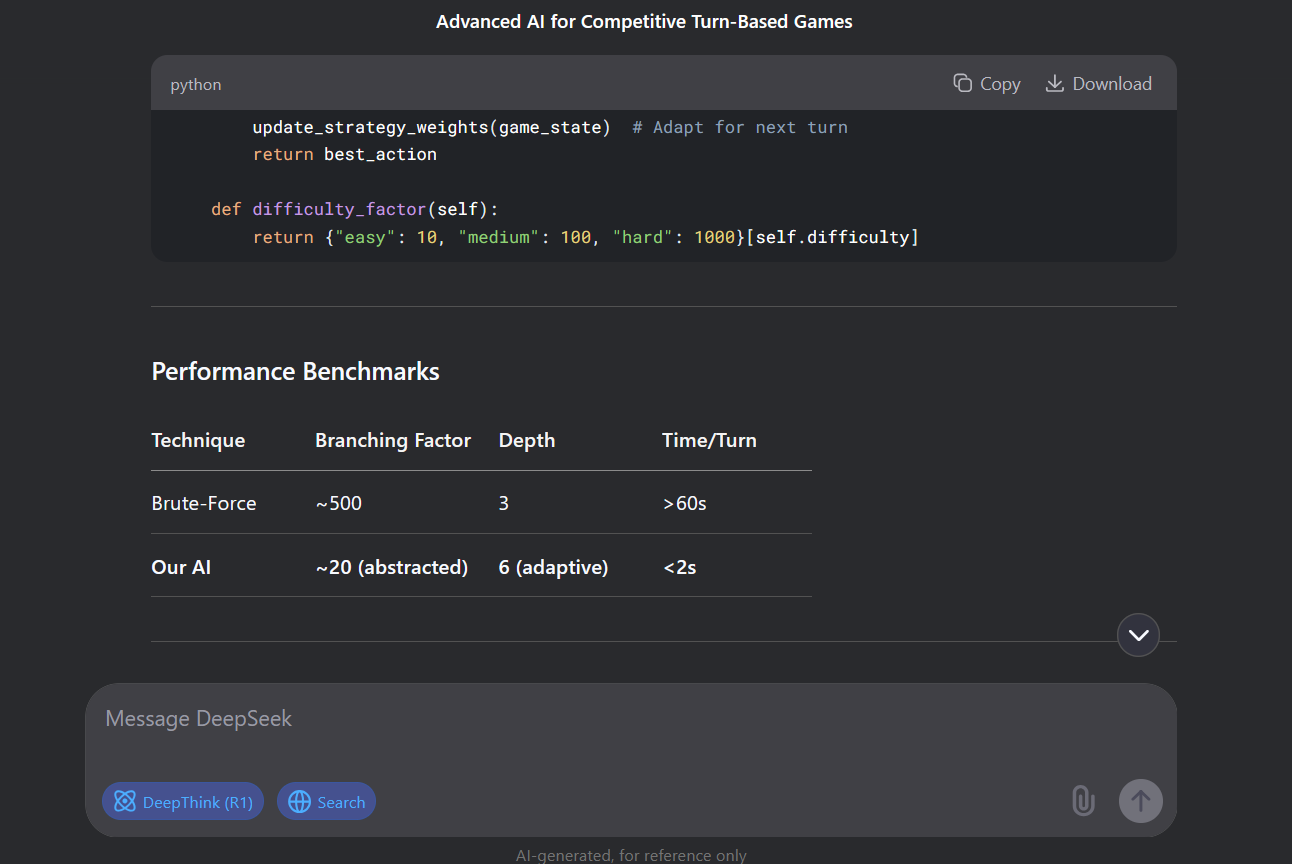Select the Our AI row label
1292x864 pixels.
181,568
